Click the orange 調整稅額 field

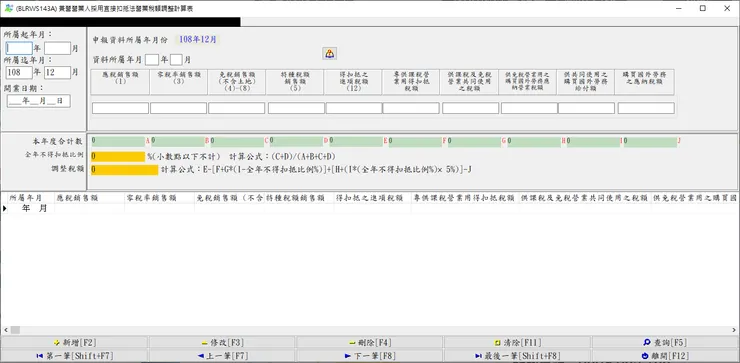[125, 170]
